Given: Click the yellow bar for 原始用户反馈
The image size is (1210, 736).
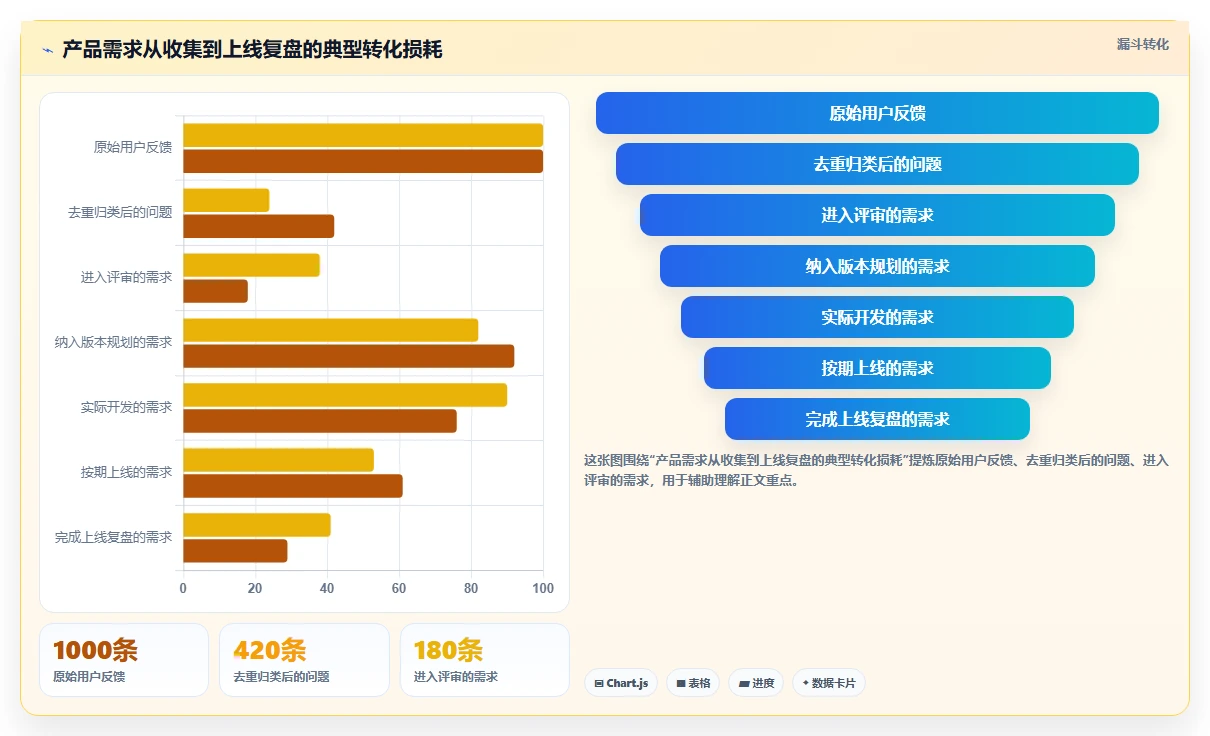Looking at the screenshot, I should coord(363,135).
